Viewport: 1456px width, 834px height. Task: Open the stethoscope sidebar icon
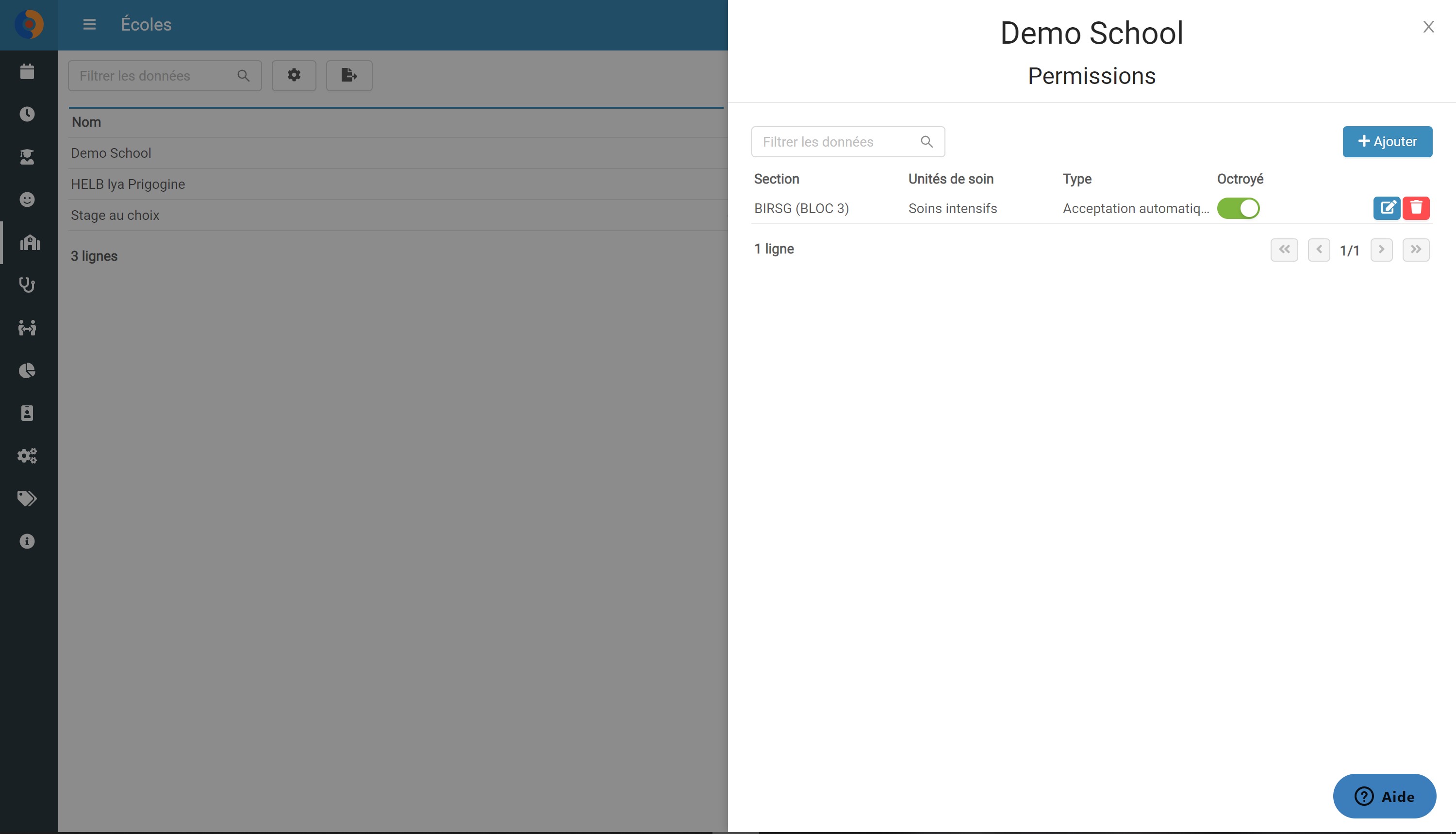pyautogui.click(x=27, y=284)
